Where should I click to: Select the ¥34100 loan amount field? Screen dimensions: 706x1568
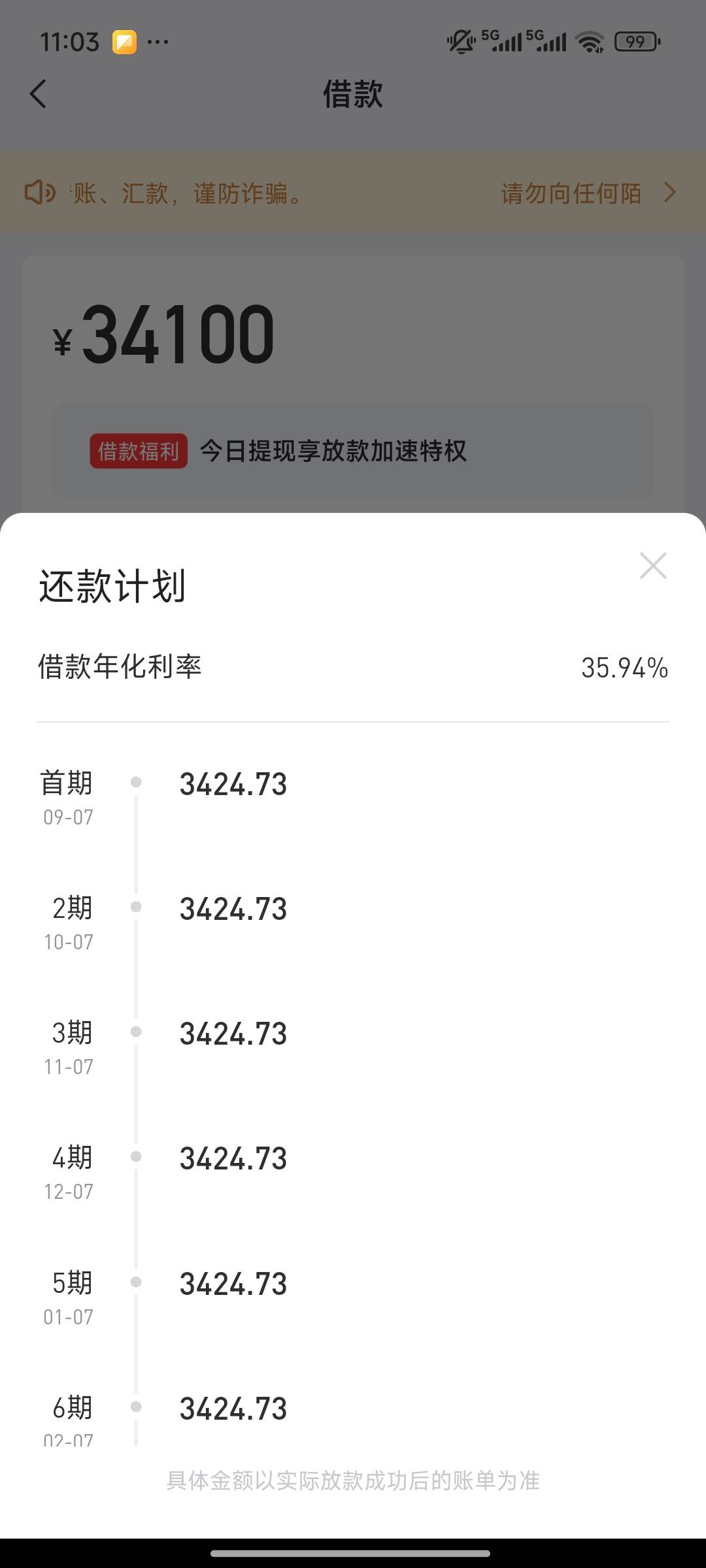pyautogui.click(x=163, y=335)
